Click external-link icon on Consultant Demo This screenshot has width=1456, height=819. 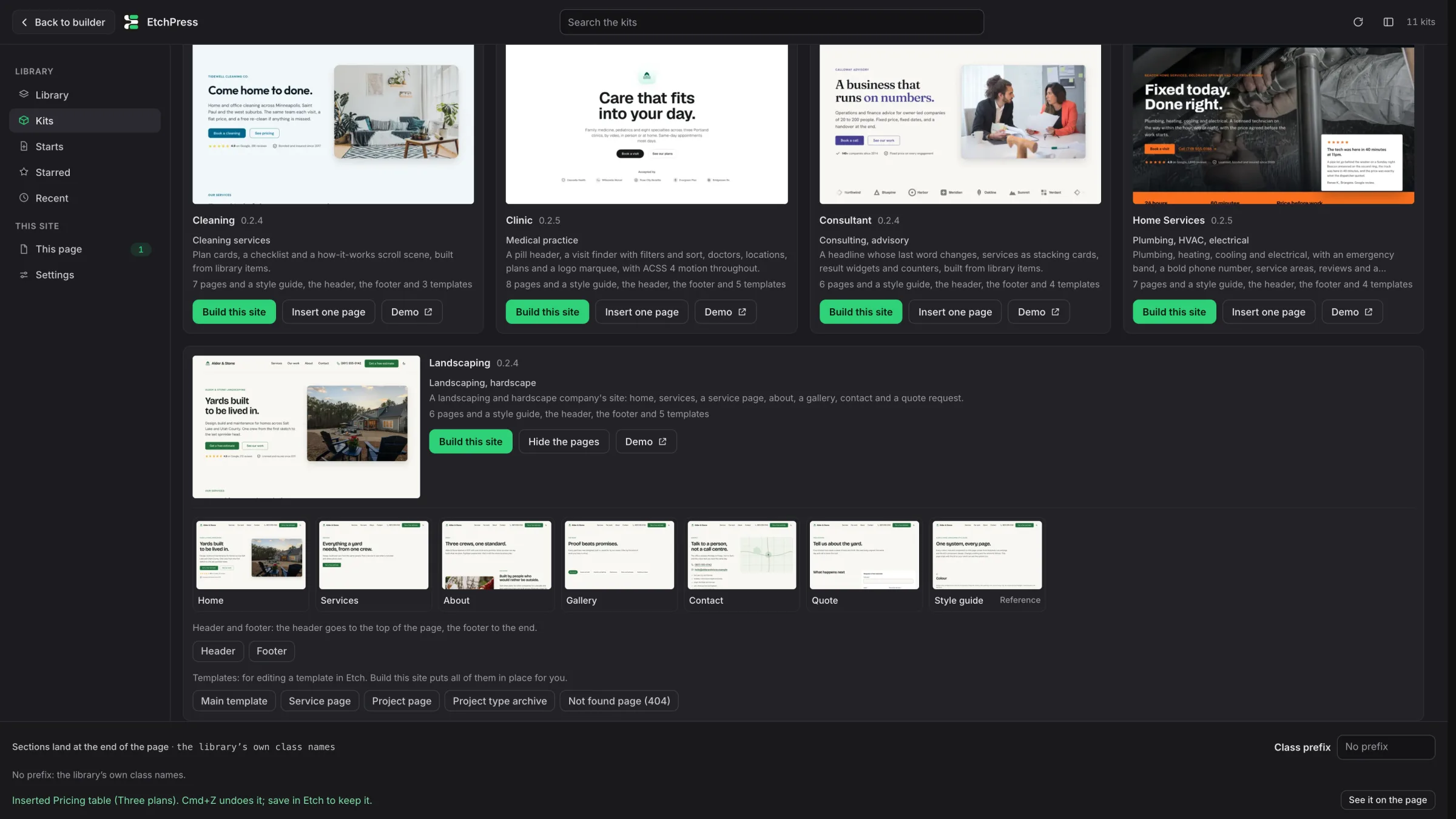tap(1055, 312)
